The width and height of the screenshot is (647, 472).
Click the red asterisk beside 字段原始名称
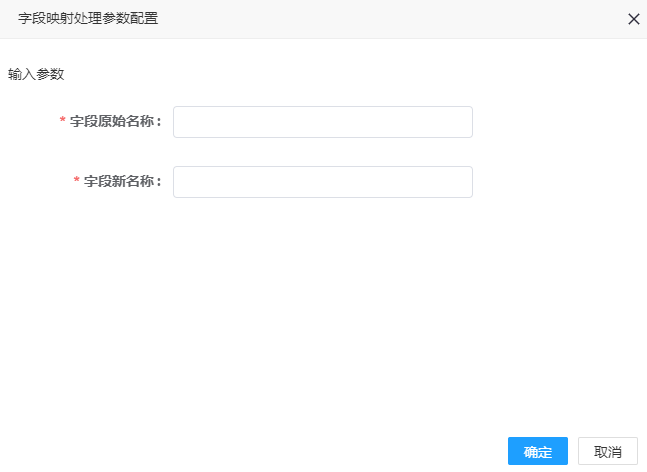point(63,120)
